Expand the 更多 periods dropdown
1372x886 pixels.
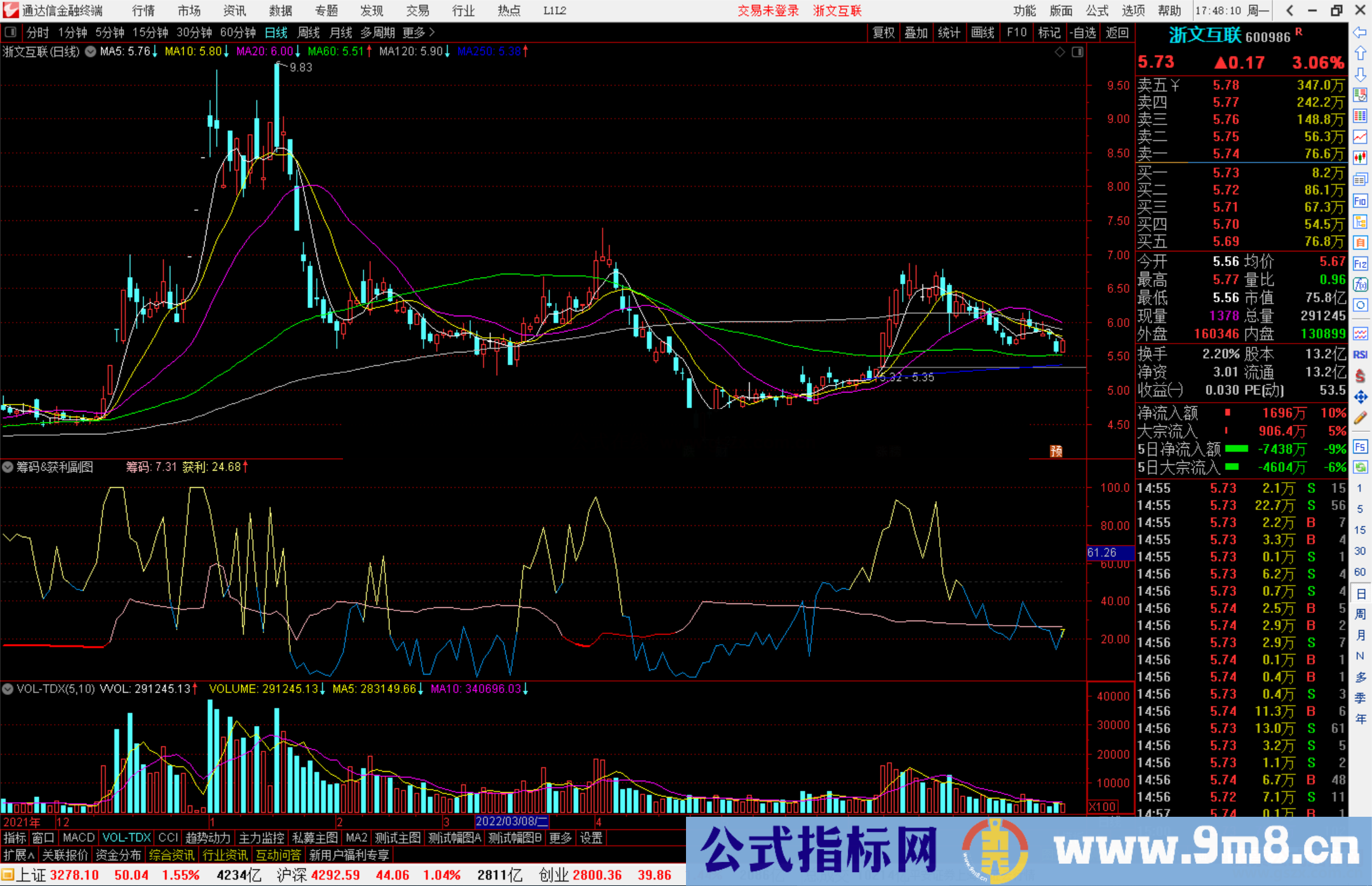coord(418,32)
